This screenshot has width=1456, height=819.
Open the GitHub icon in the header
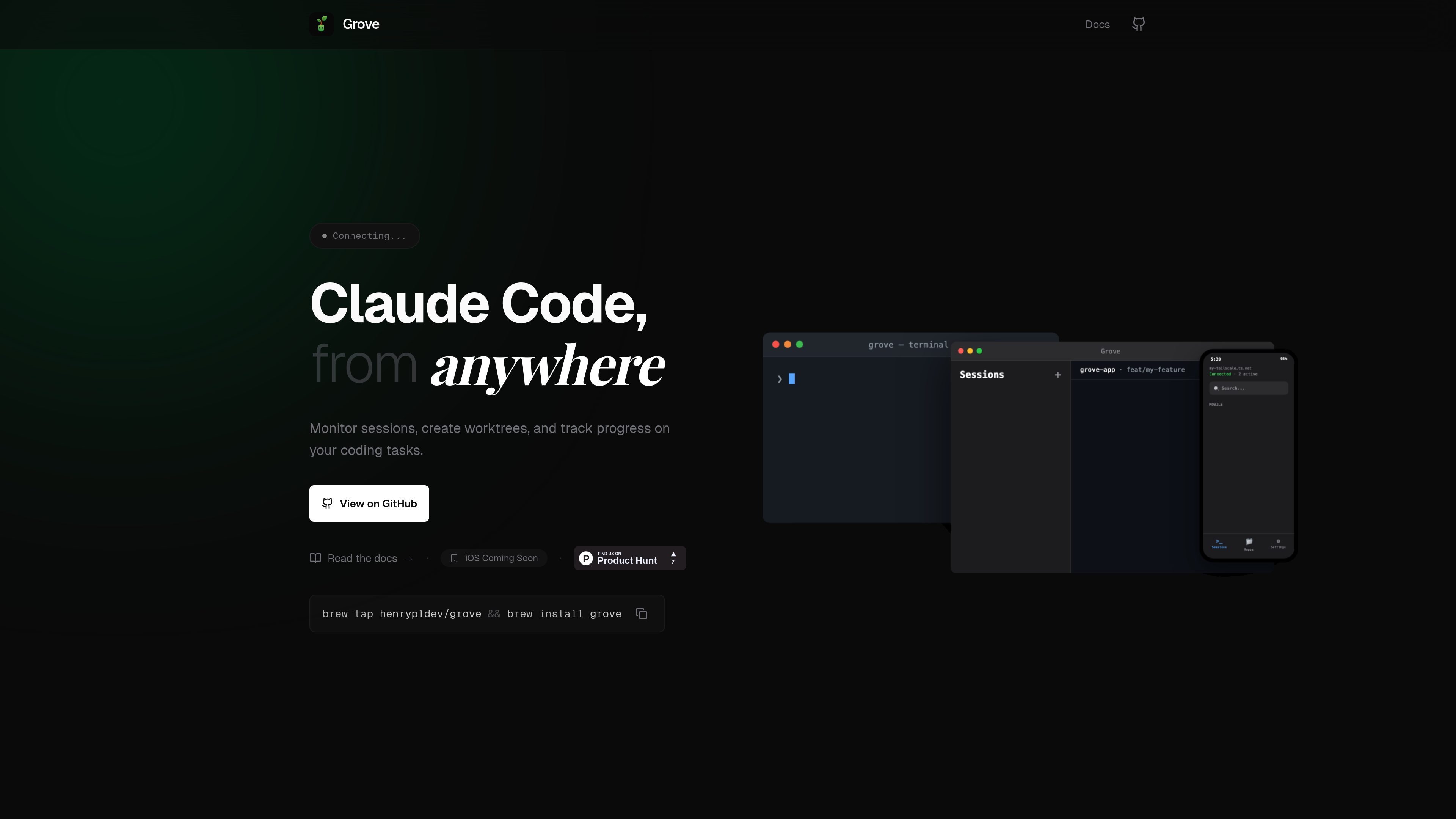pos(1138,24)
